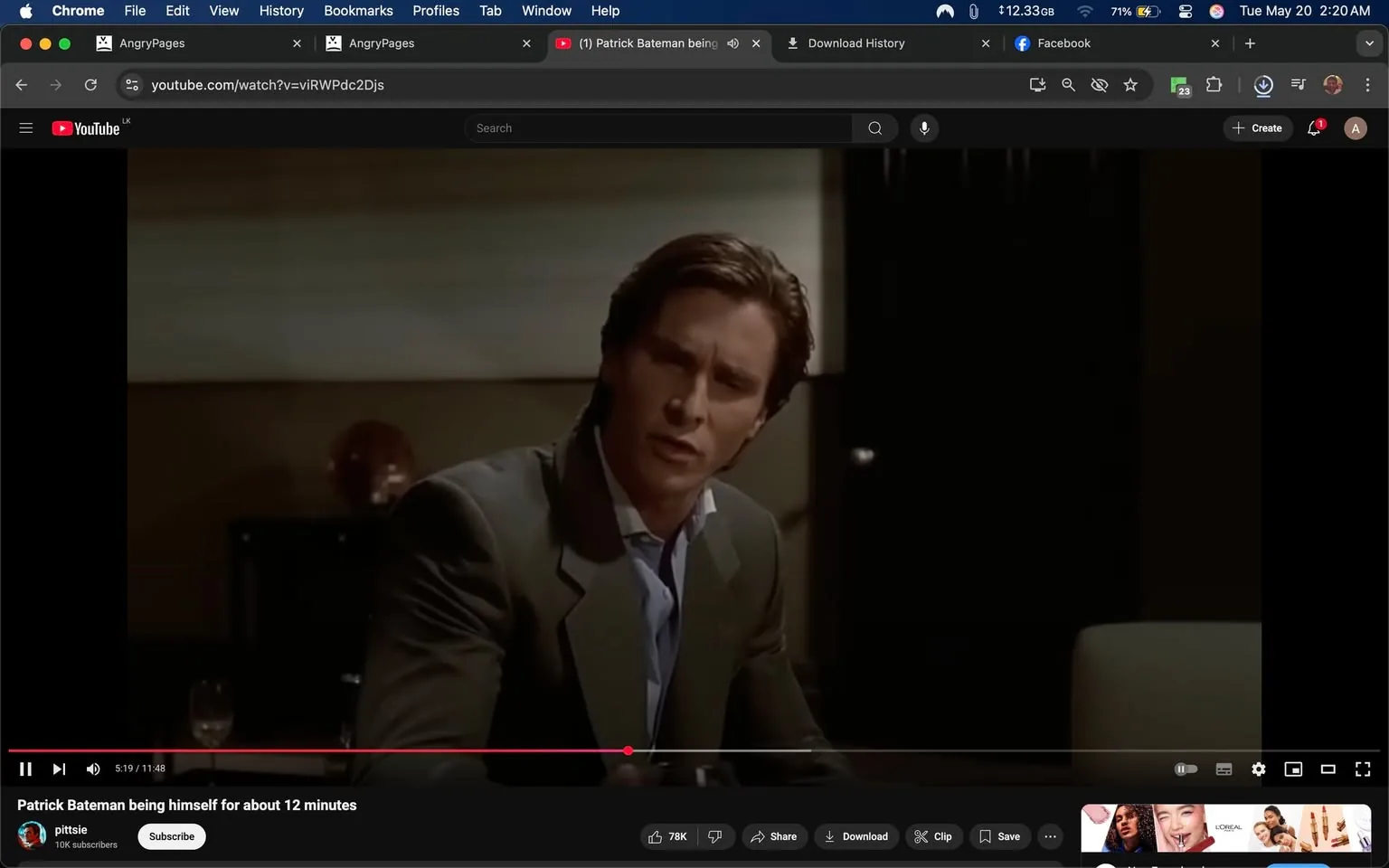Mute the video using the volume icon
This screenshot has width=1389, height=868.
[92, 769]
